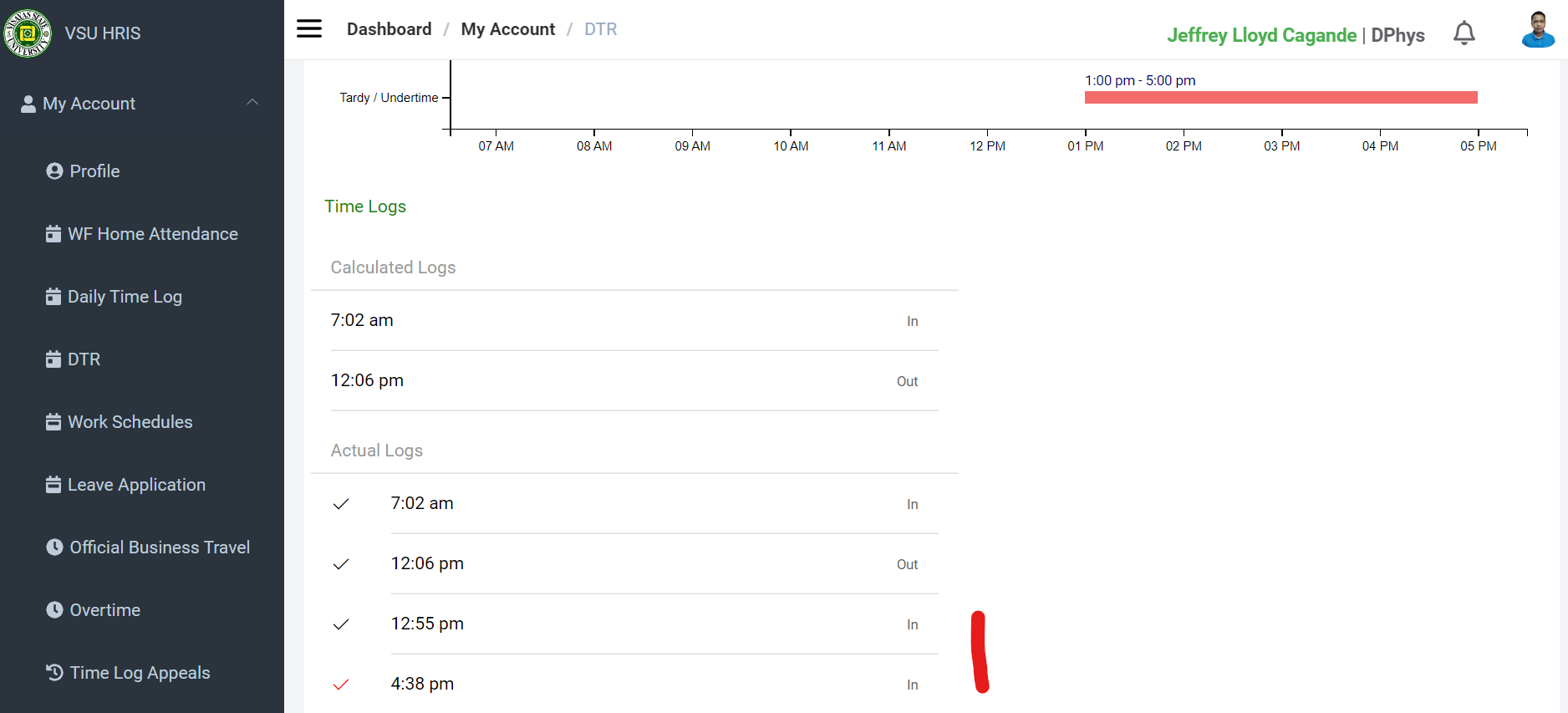Screen dimensions: 1568x713
Task: Click the Official Business Travel clock icon
Action: point(54,547)
